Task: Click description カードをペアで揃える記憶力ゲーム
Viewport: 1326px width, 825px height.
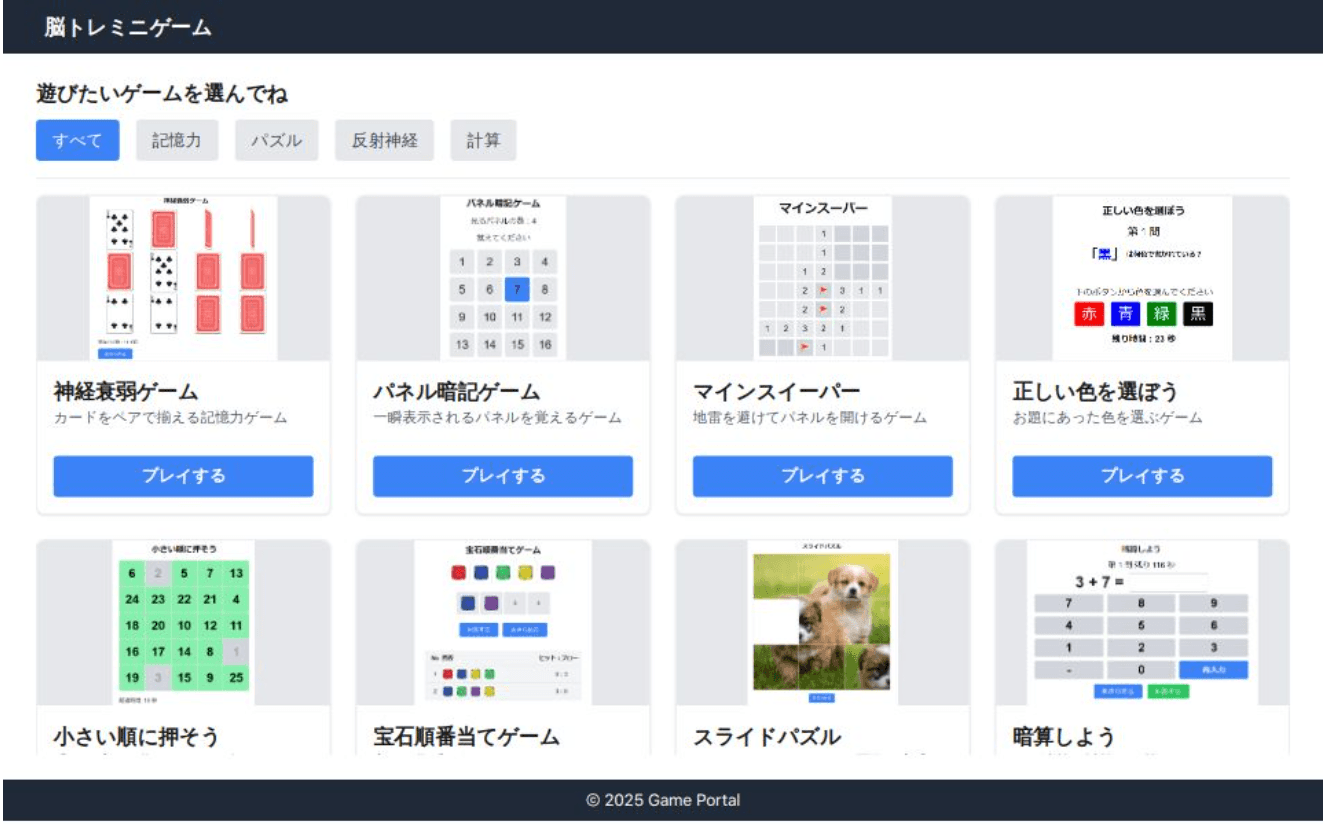Action: [x=170, y=418]
